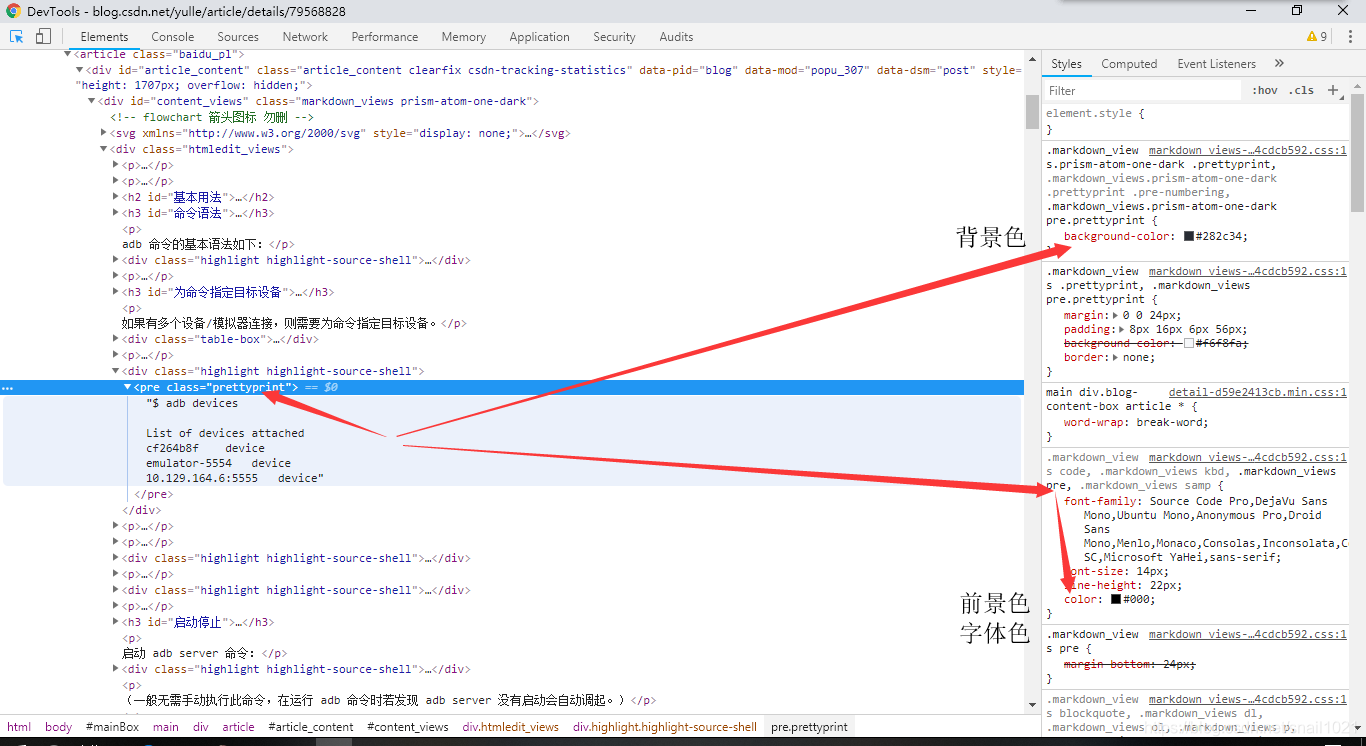Toggle the device toolbar icon
This screenshot has height=746, width=1366.
pyautogui.click(x=43, y=36)
